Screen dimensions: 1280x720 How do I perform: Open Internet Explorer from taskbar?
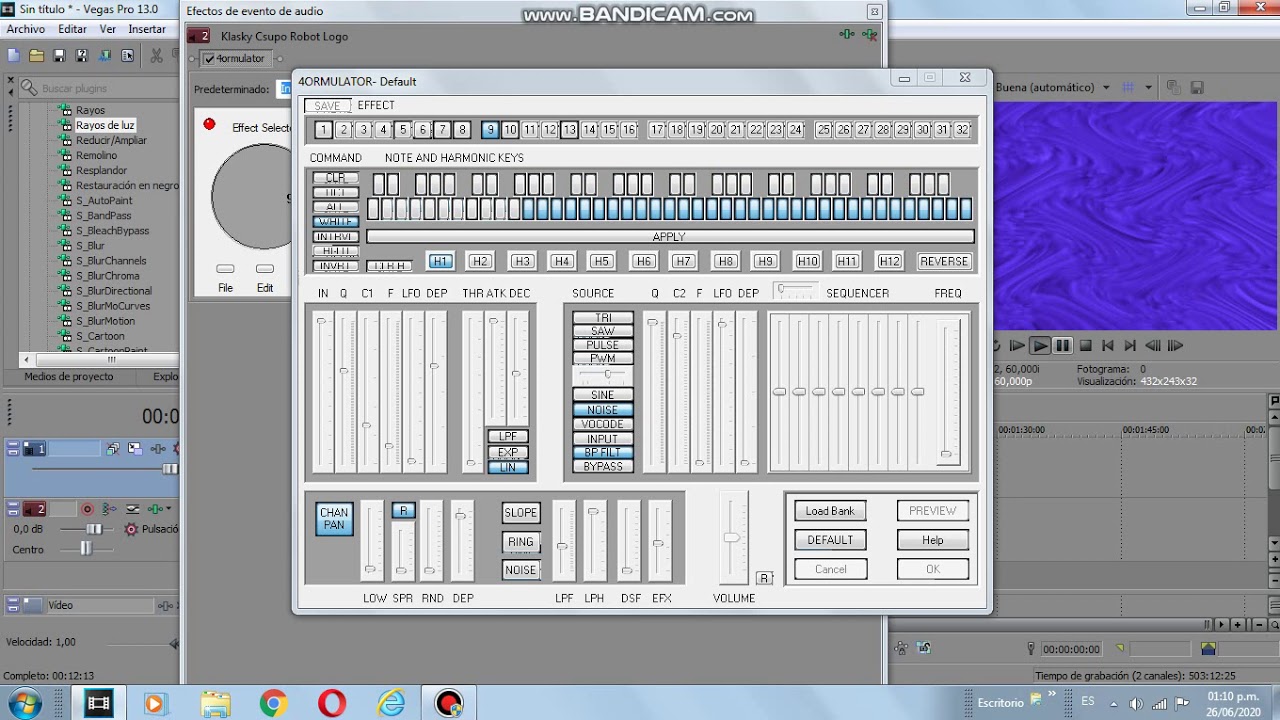pyautogui.click(x=391, y=703)
